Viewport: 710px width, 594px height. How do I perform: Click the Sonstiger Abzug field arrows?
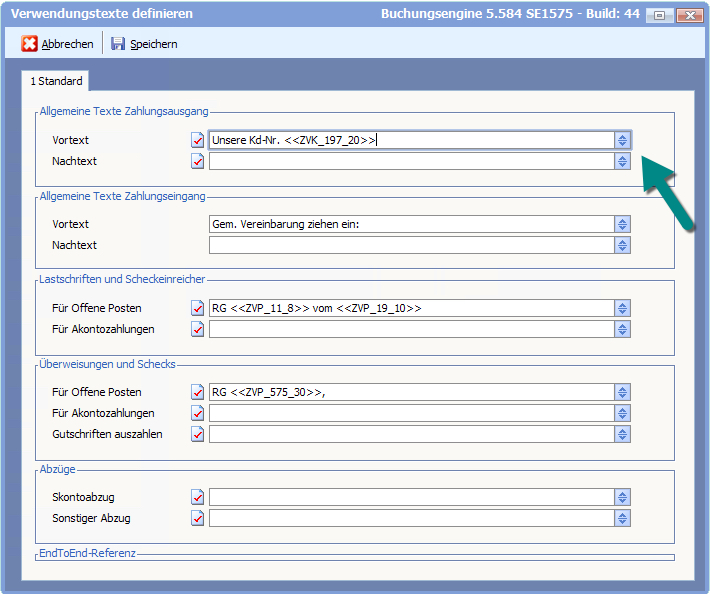coord(622,518)
